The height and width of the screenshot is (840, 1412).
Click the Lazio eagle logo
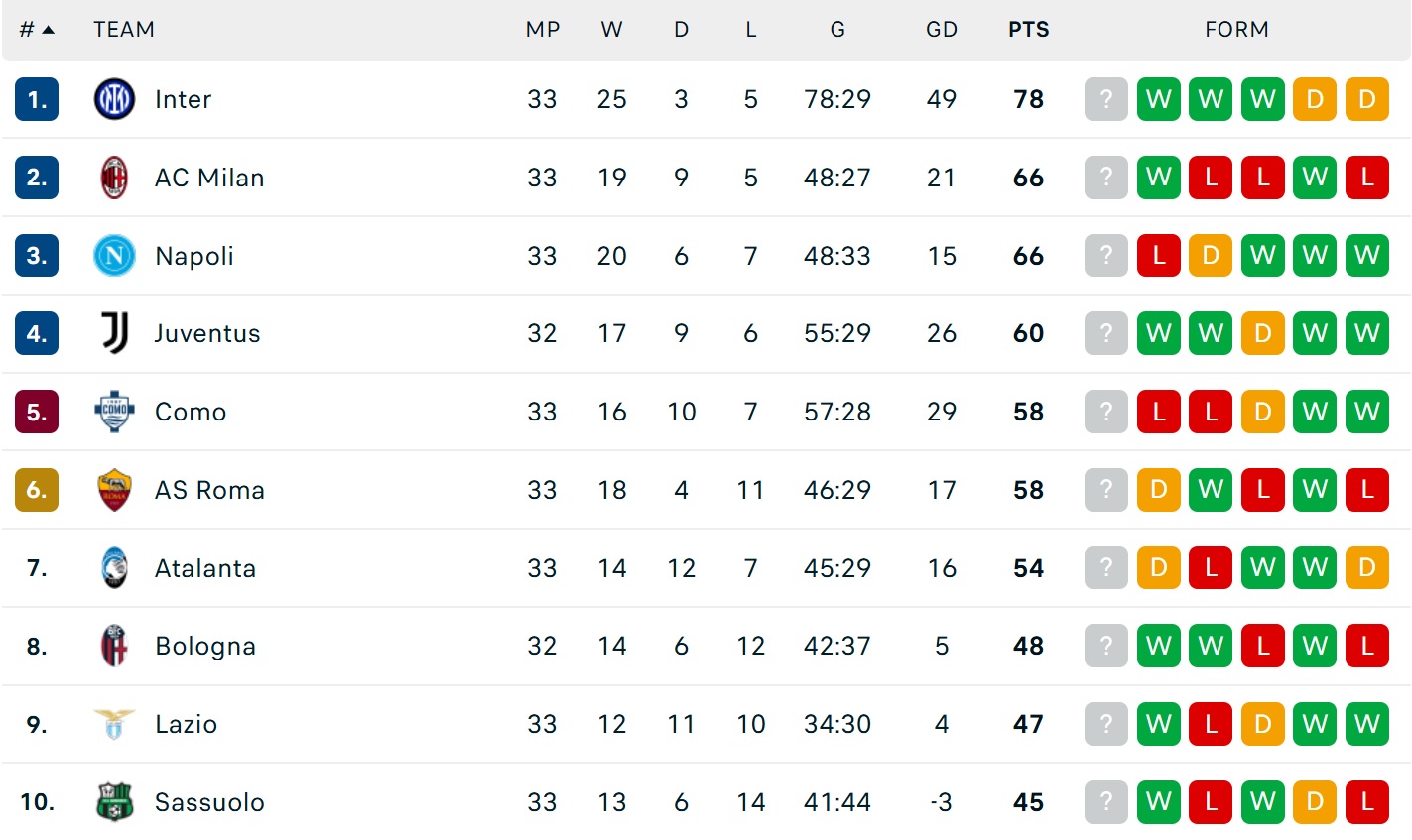(x=114, y=724)
